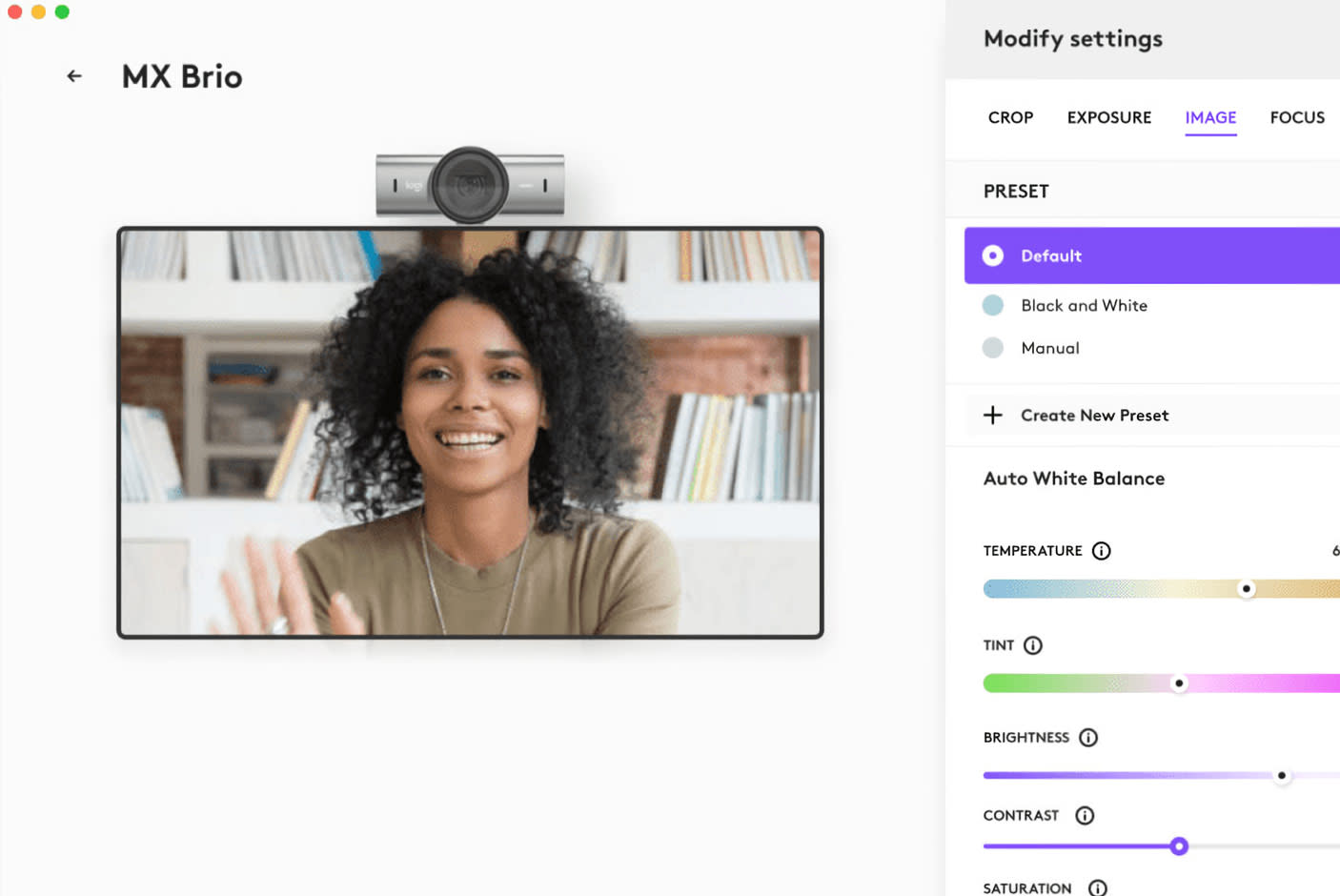Open the Temperature info tooltip icon
The image size is (1340, 896).
(x=1102, y=551)
